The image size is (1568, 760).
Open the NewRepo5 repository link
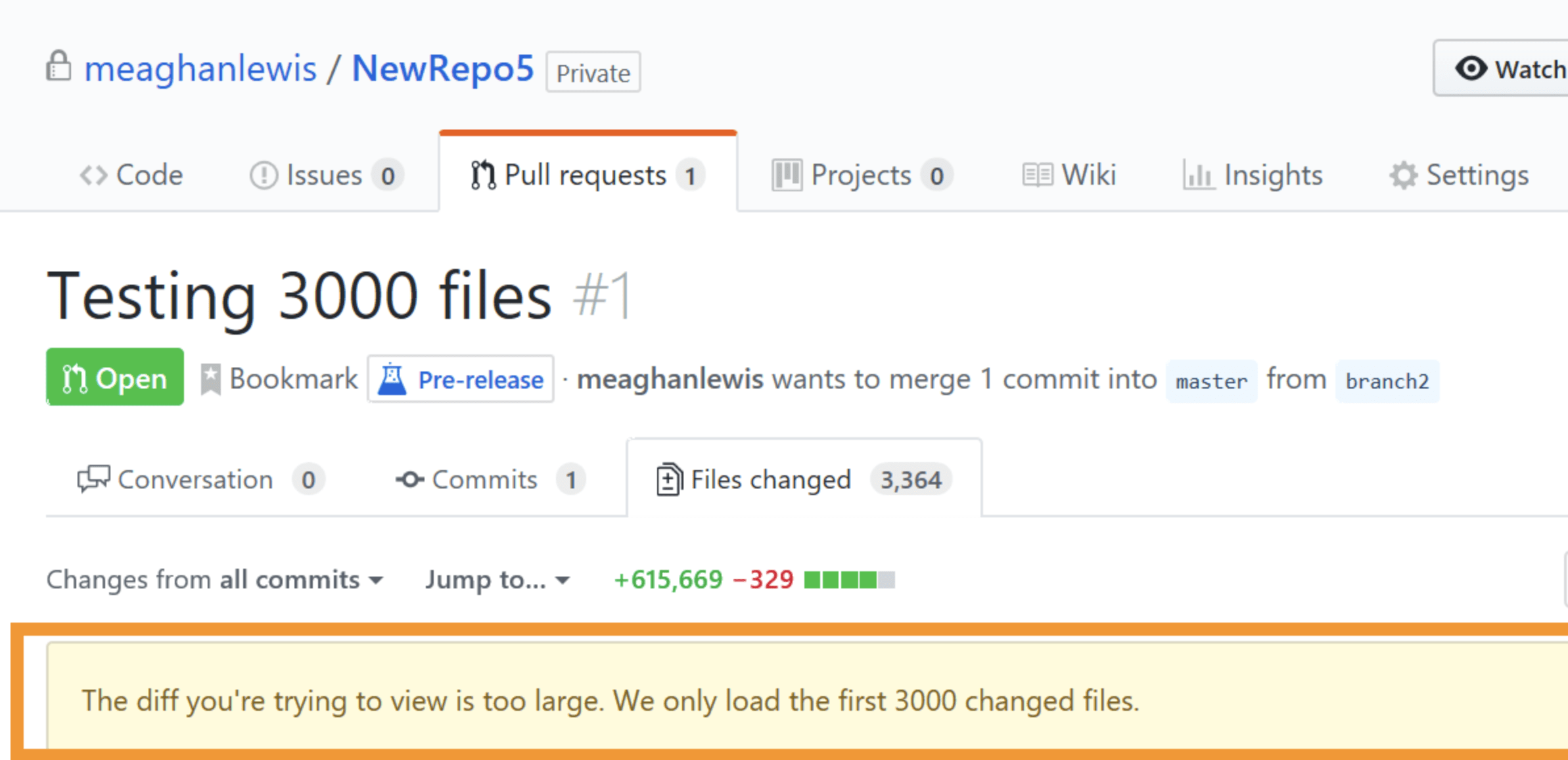[442, 69]
